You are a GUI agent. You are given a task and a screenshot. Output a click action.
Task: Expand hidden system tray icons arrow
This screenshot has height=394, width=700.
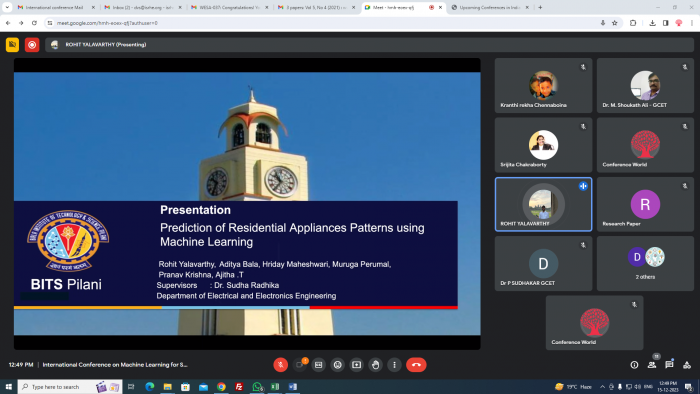click(x=602, y=387)
